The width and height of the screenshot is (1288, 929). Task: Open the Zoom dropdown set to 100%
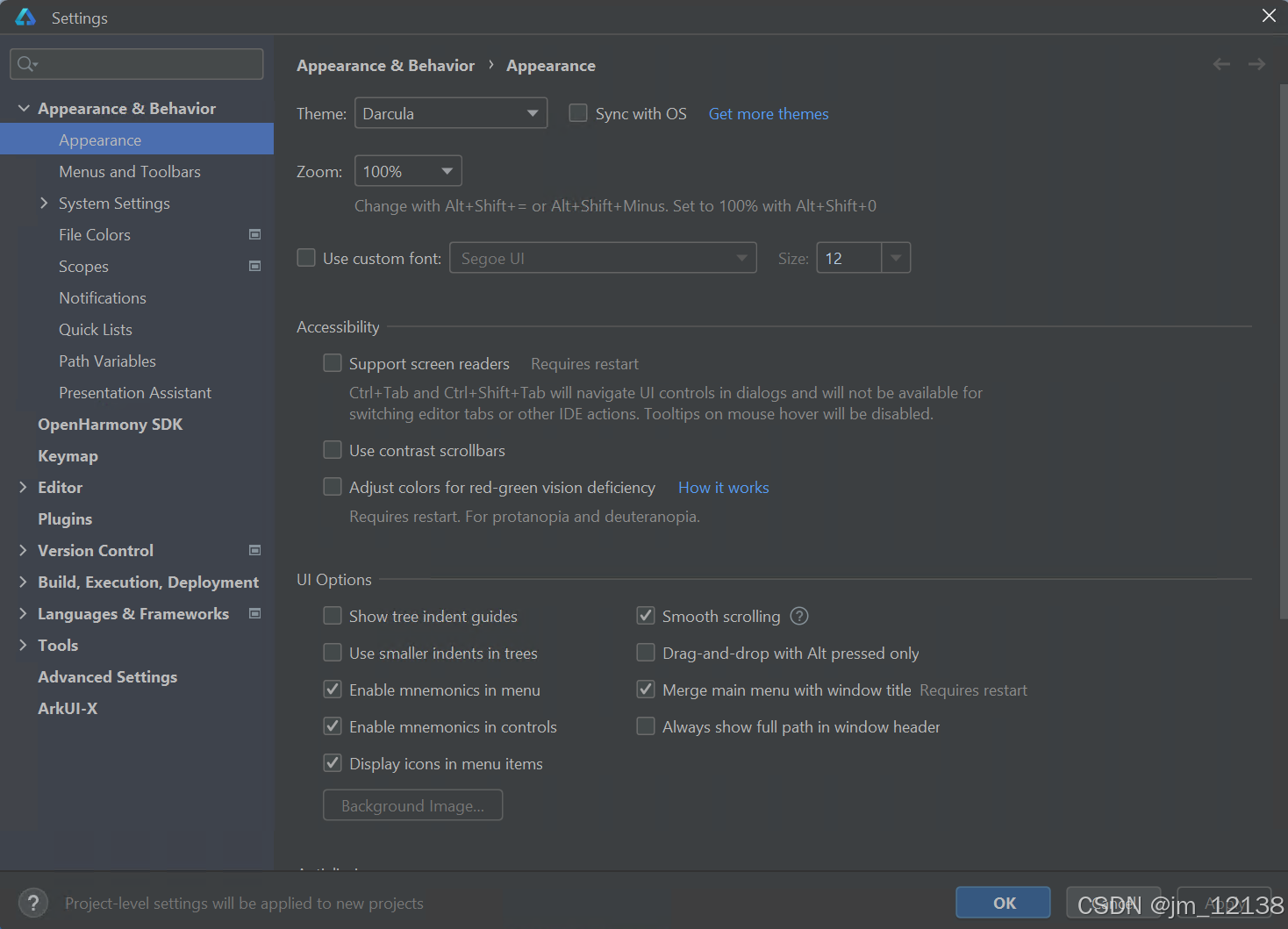coord(408,171)
